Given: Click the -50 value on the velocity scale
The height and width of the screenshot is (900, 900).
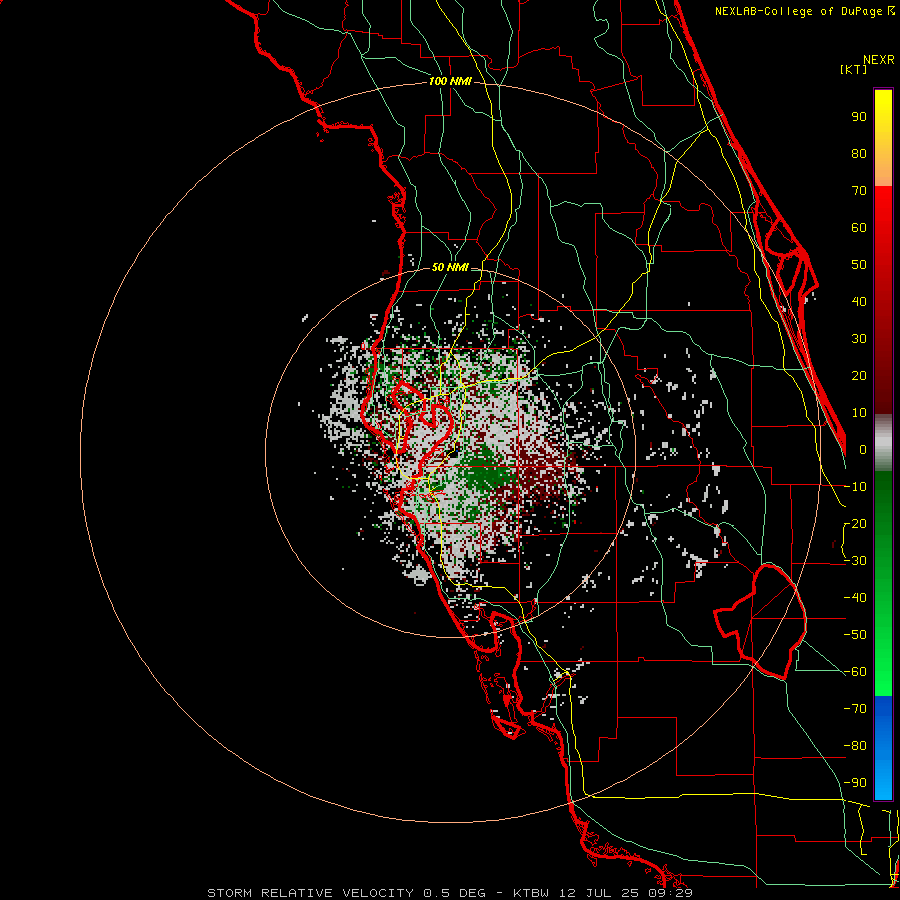Looking at the screenshot, I should 855,635.
